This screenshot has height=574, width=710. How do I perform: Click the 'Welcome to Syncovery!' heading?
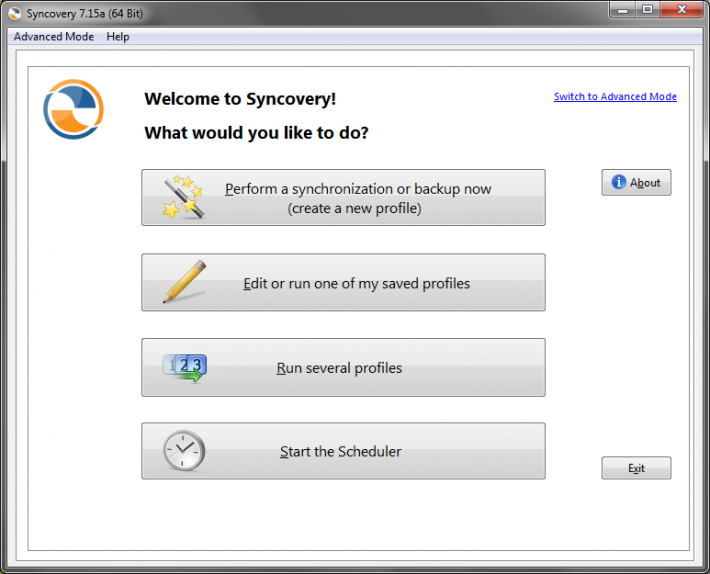[x=240, y=99]
